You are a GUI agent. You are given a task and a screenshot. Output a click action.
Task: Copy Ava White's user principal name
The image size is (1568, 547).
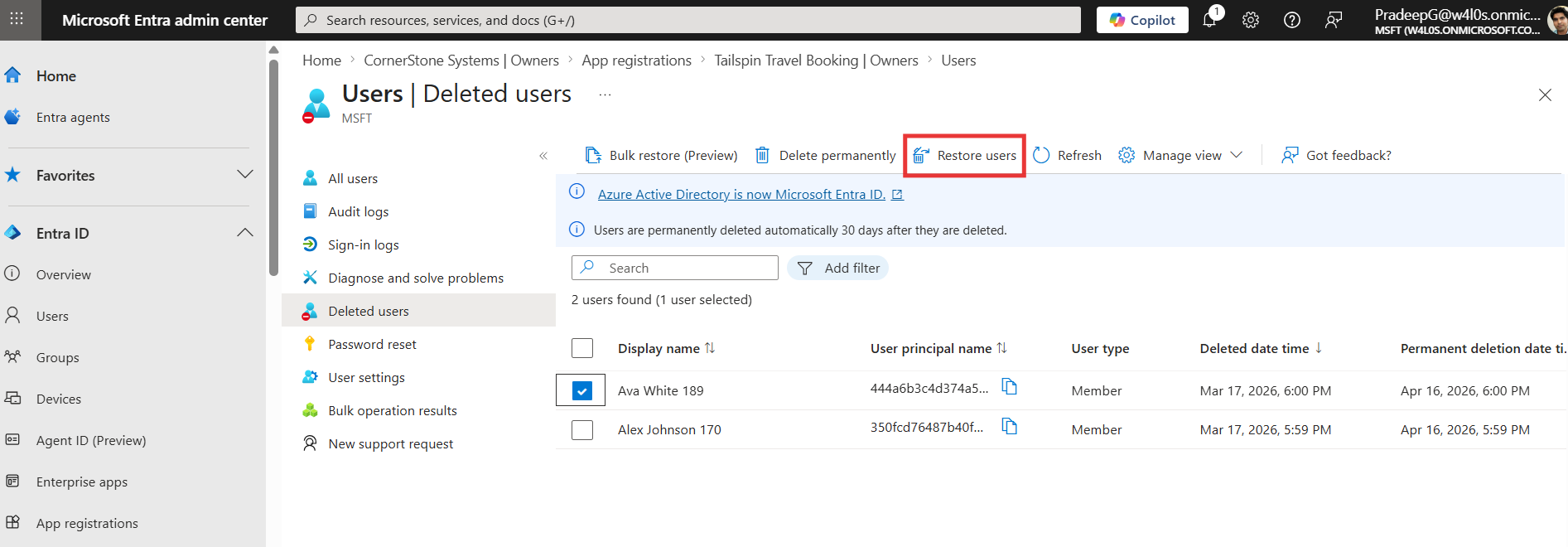click(1009, 387)
